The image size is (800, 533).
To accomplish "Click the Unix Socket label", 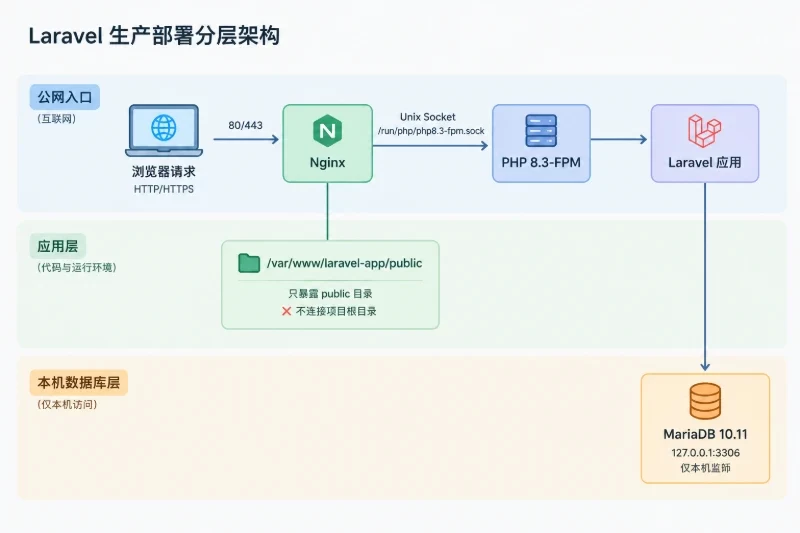I will coord(428,117).
